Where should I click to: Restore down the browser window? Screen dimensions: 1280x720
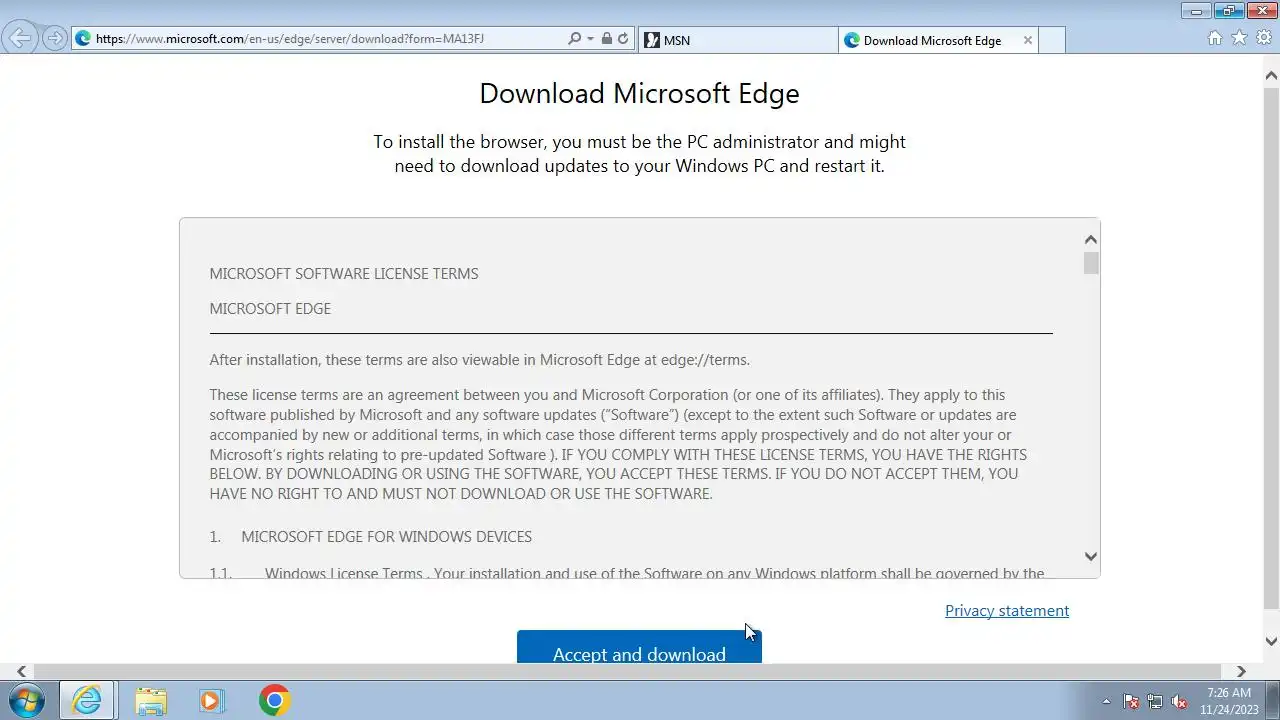click(1228, 10)
